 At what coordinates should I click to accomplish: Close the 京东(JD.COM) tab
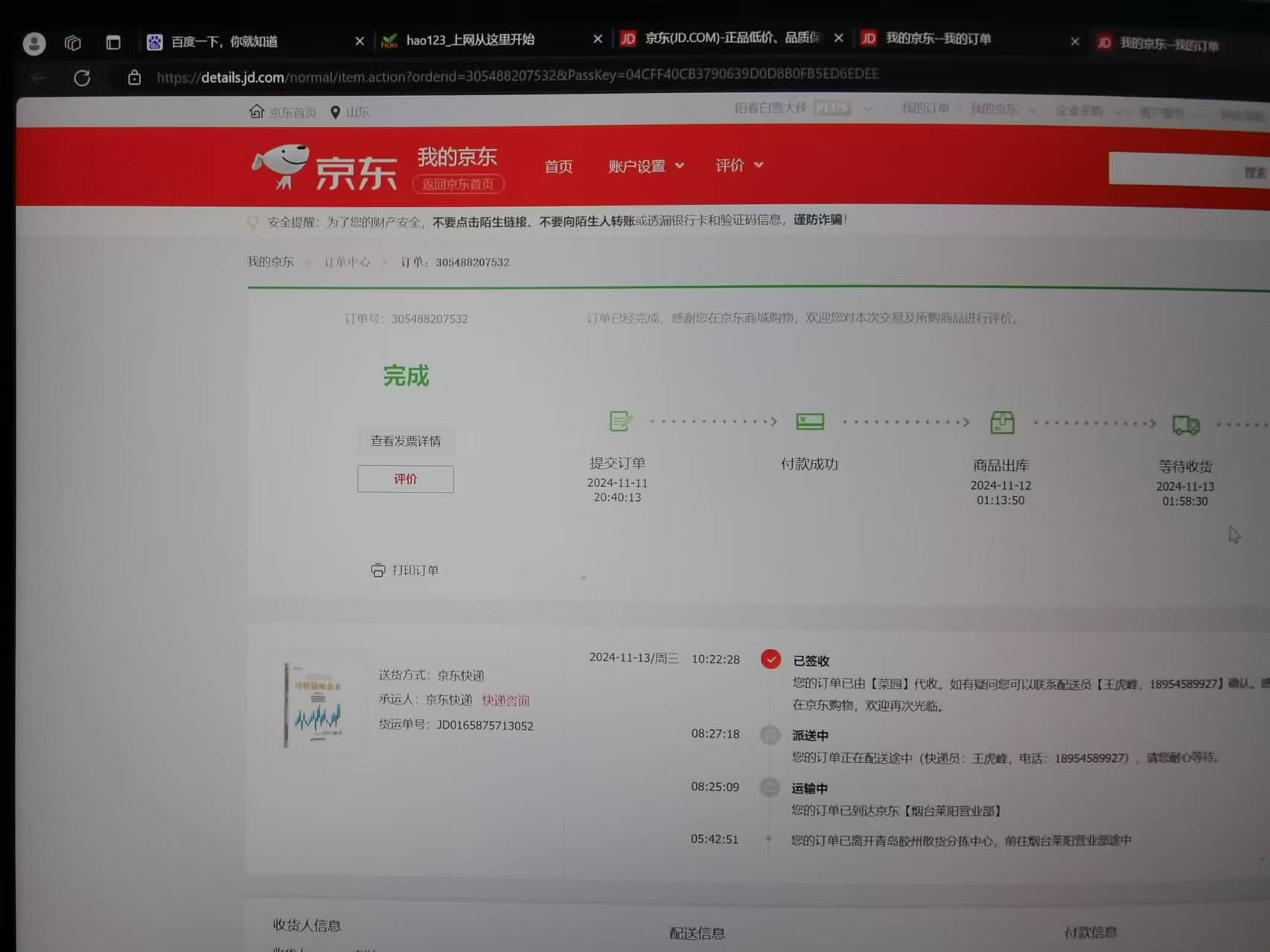point(839,38)
